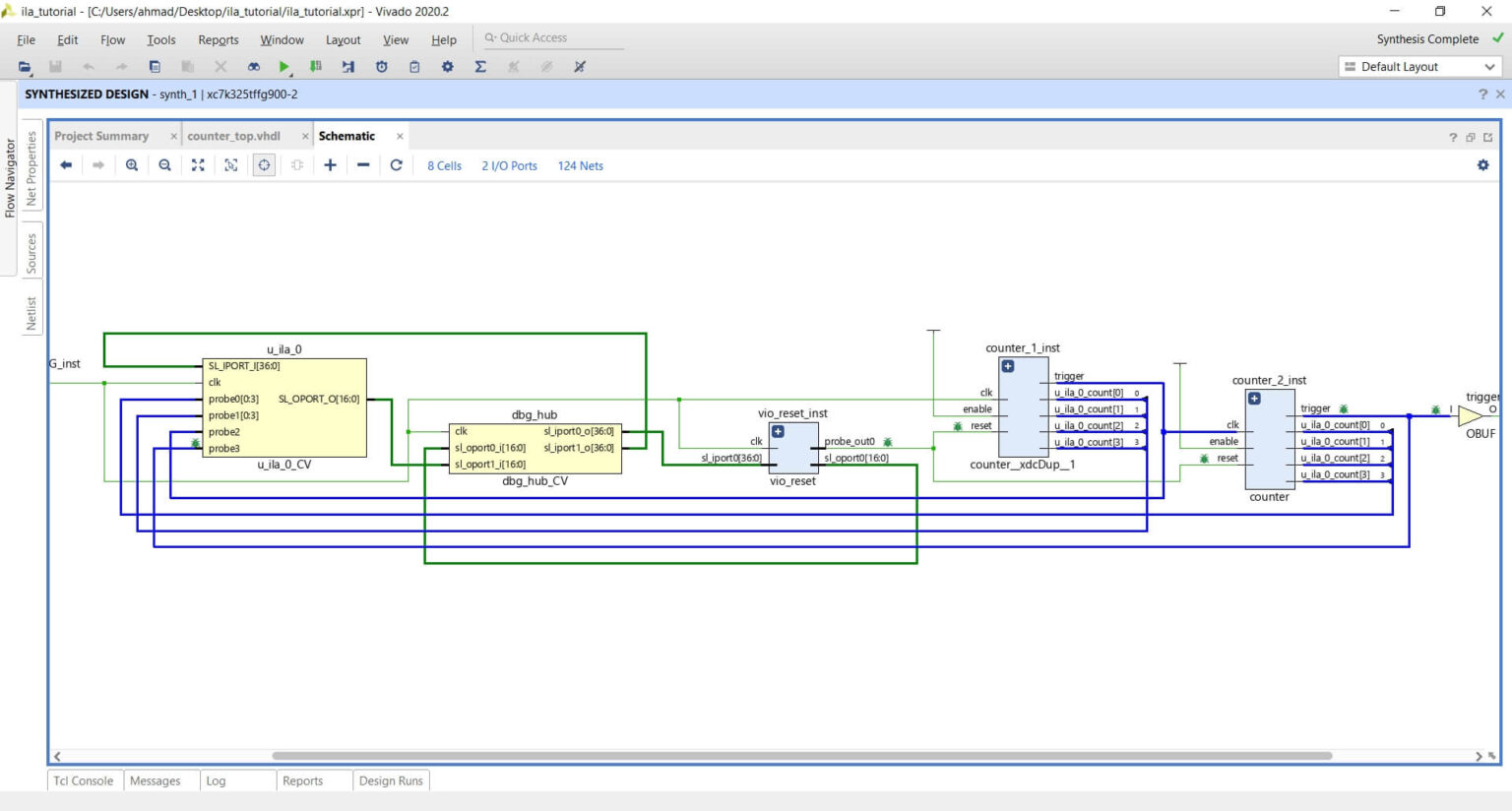Click inside the Quick Access search field
Image resolution: width=1512 pixels, height=811 pixels.
click(551, 37)
